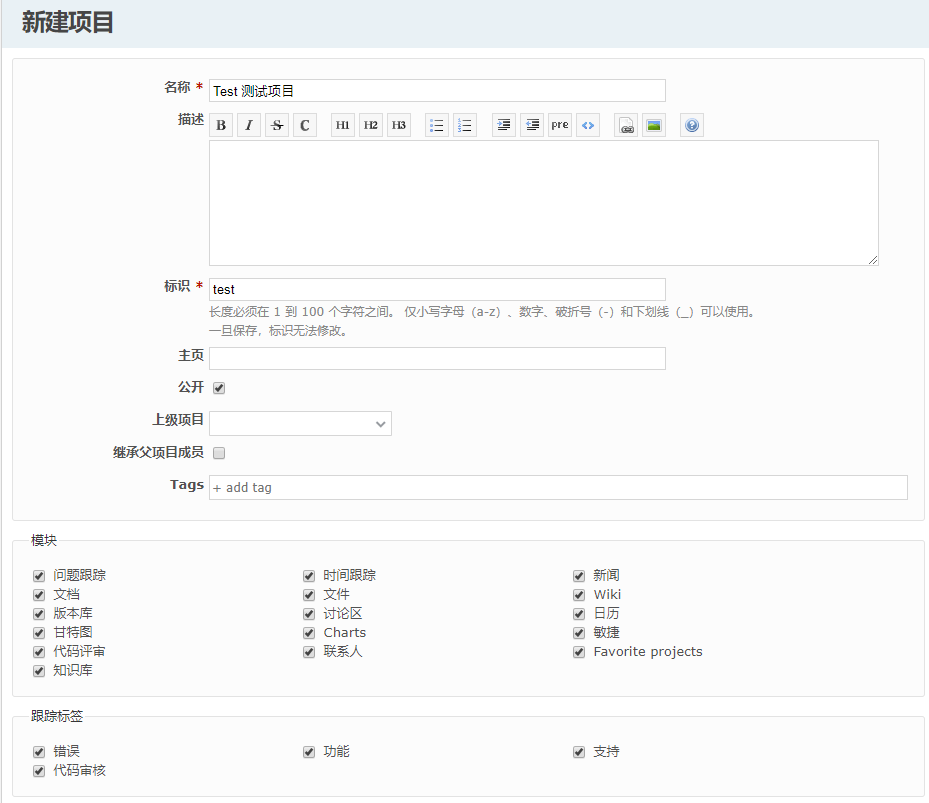
Task: Open the 上级项目 dropdown
Action: tap(300, 424)
